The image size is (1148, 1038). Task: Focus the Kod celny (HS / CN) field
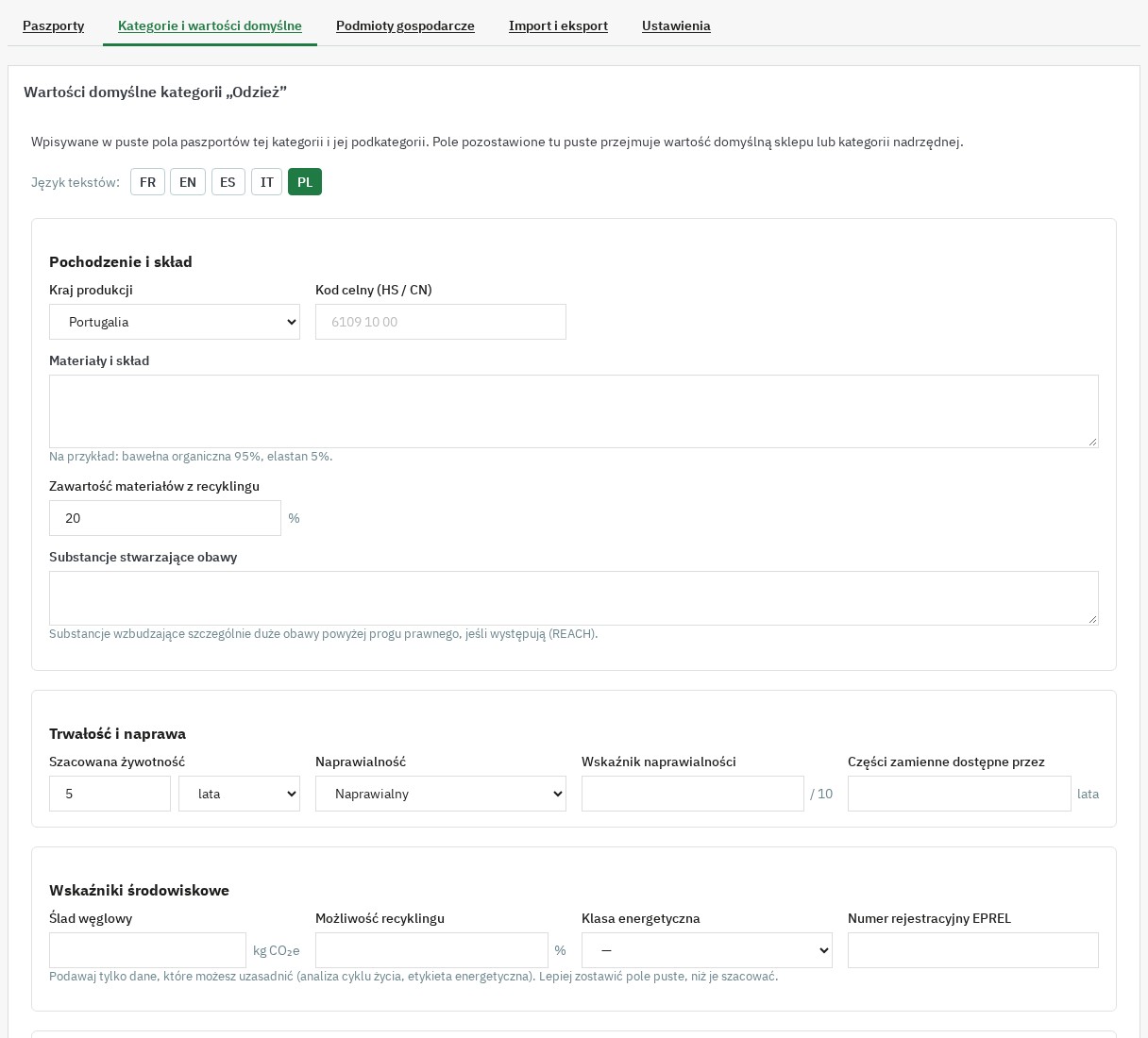pos(441,322)
